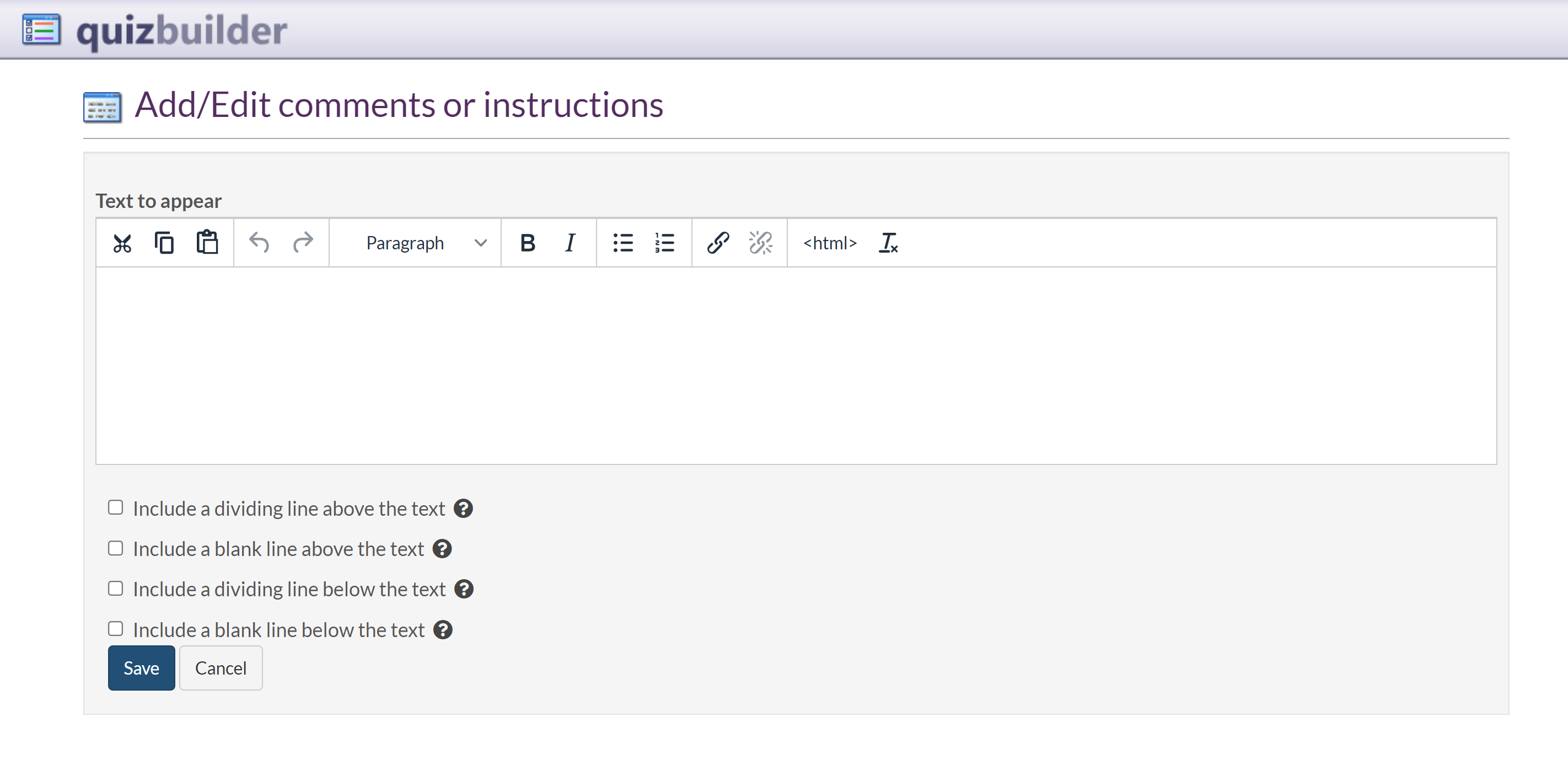Click the Cut scissors icon
This screenshot has width=1568, height=775.
pyautogui.click(x=122, y=243)
